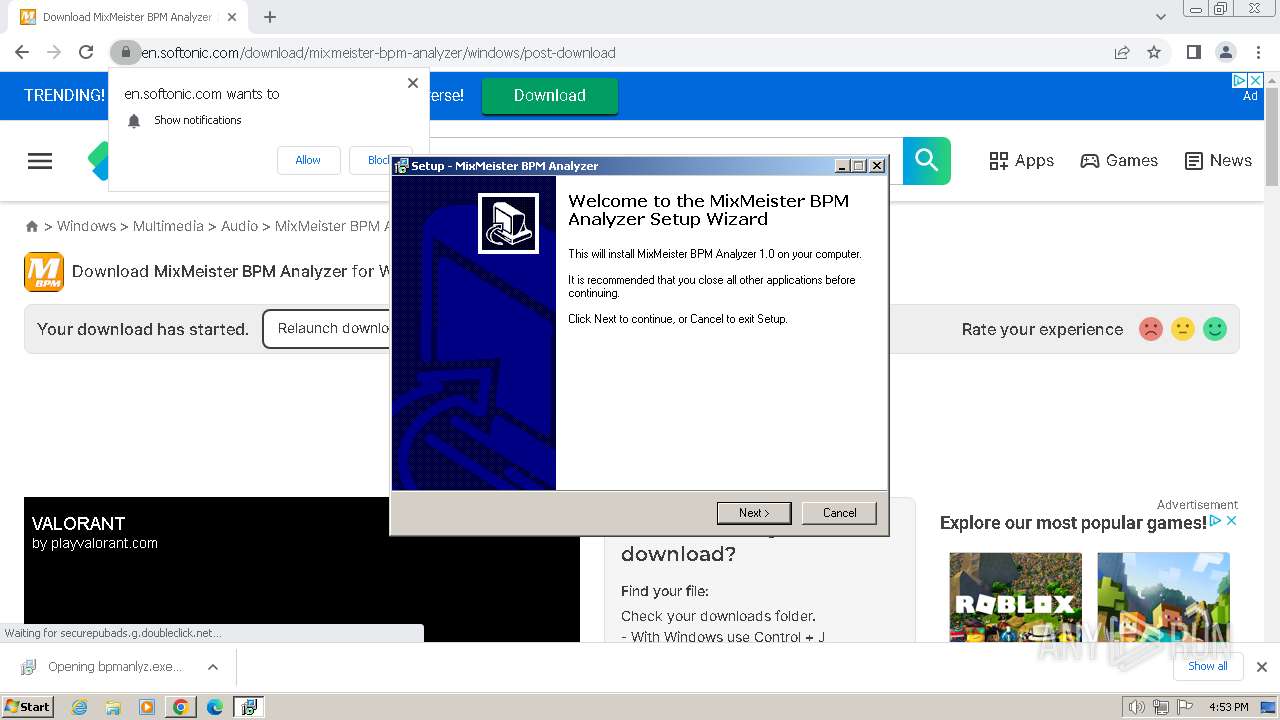1280x720 pixels.
Task: Click the taskbar clock showing 4:53 PM
Action: point(1228,707)
